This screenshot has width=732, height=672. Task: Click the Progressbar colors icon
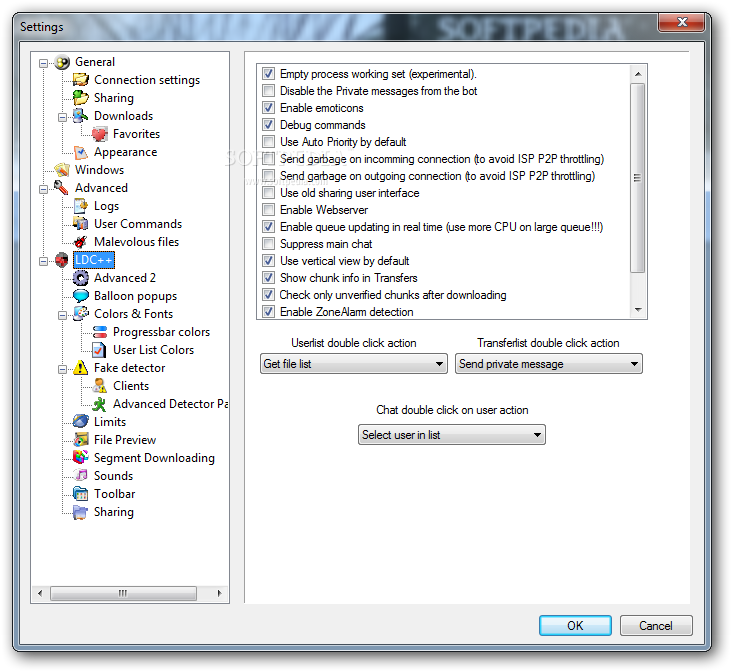99,332
